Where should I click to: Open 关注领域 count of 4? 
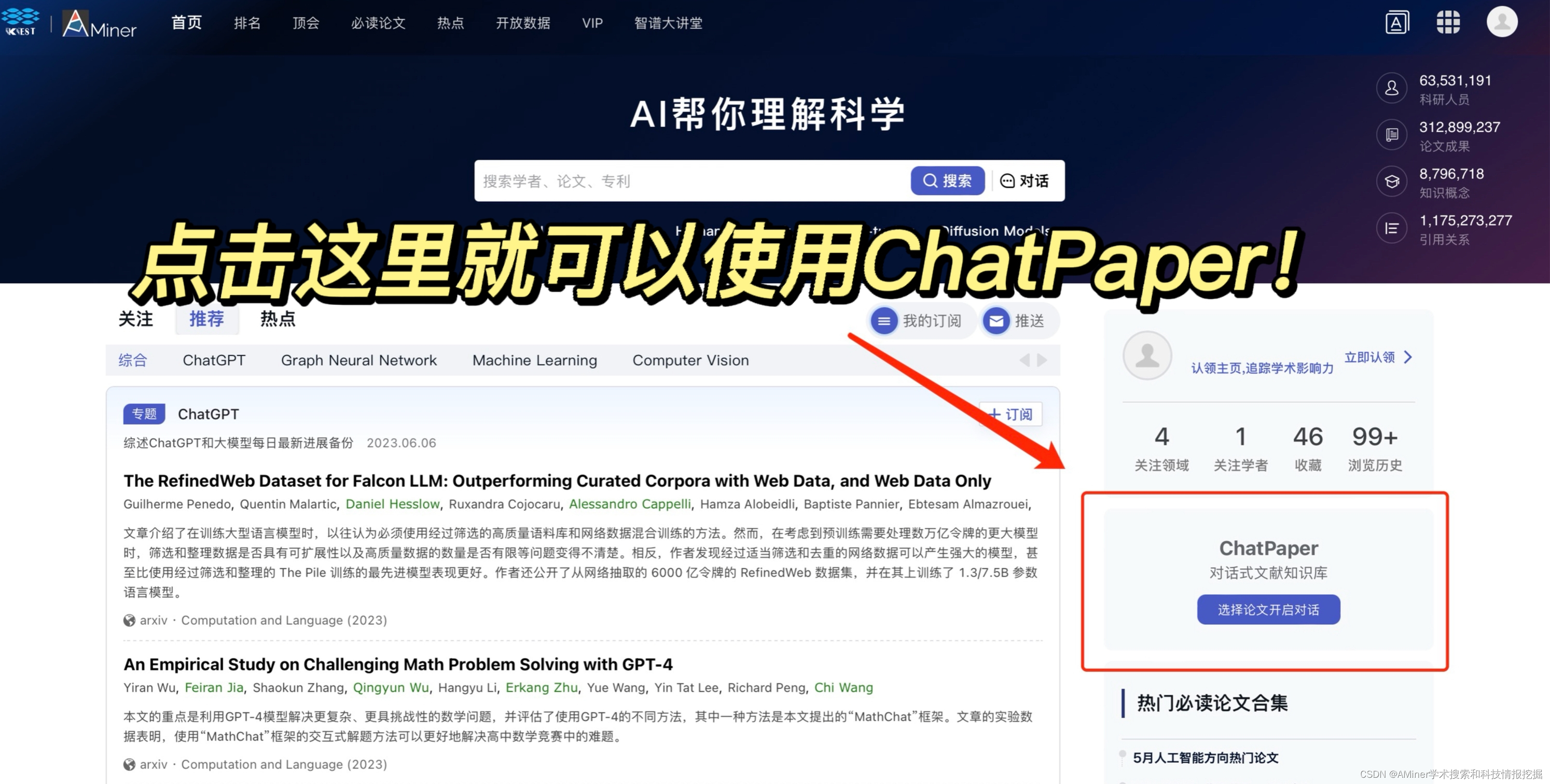tap(1161, 449)
